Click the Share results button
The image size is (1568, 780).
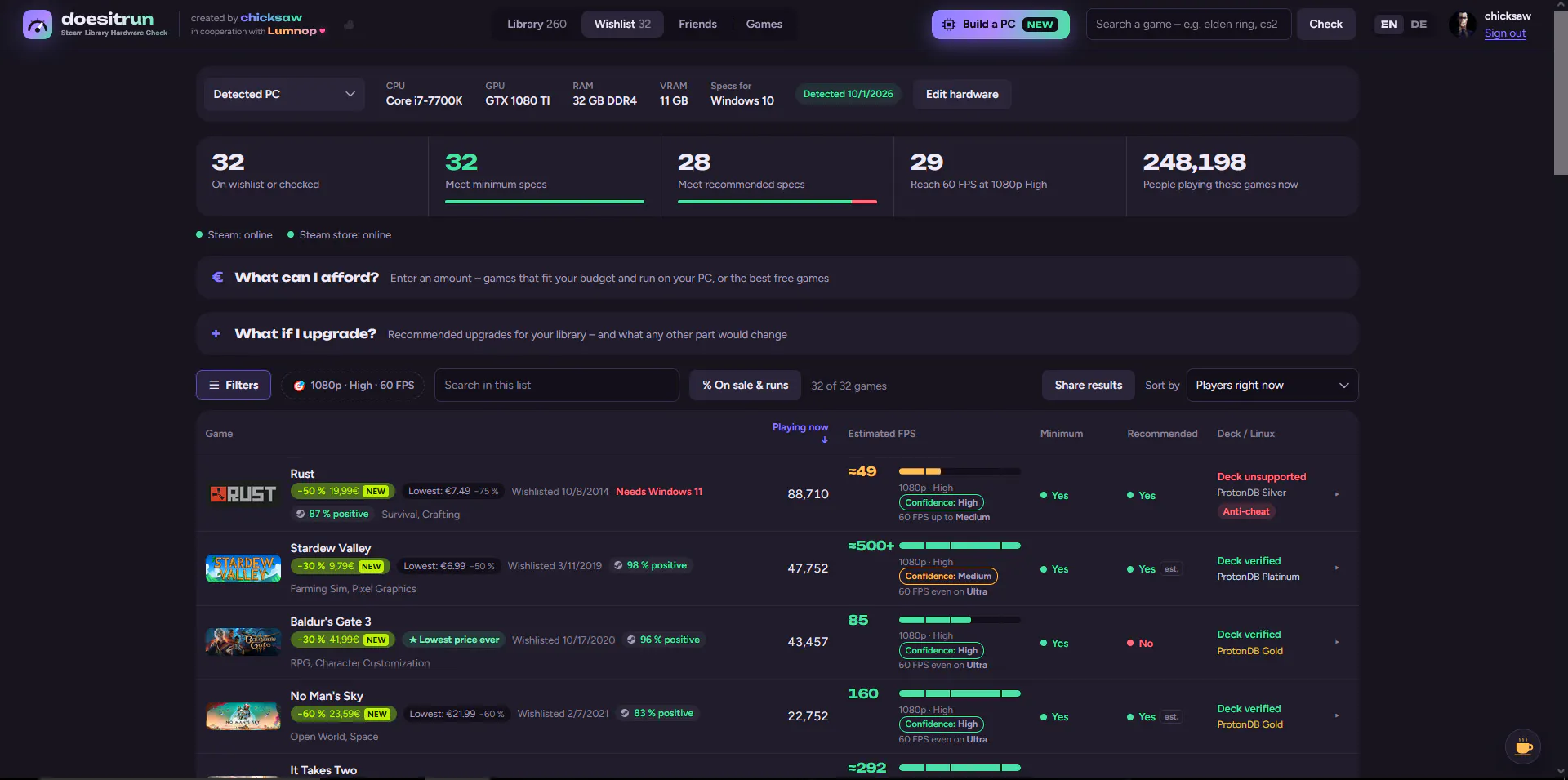[1088, 386]
